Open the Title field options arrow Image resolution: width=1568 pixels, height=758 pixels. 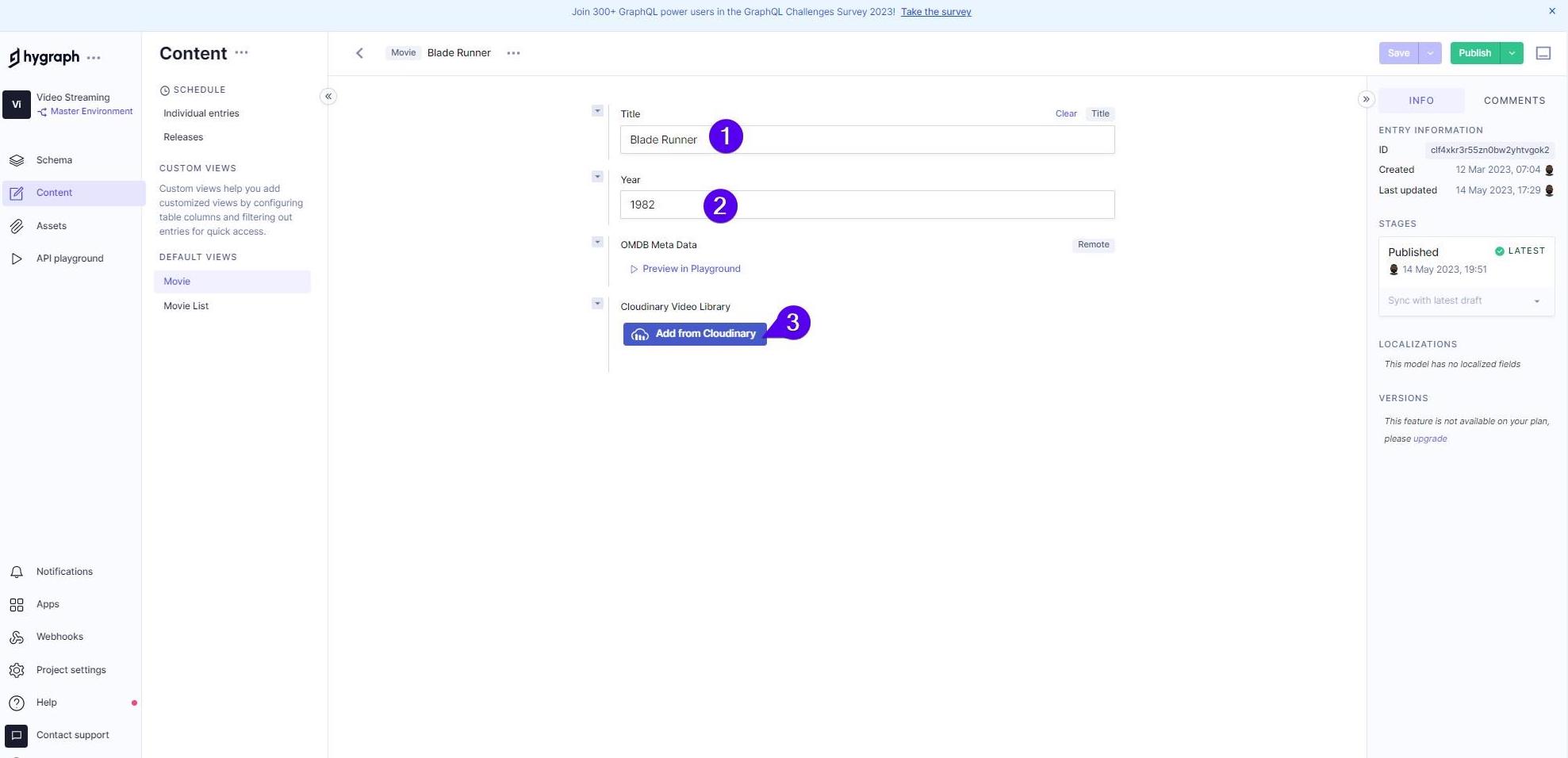[597, 111]
